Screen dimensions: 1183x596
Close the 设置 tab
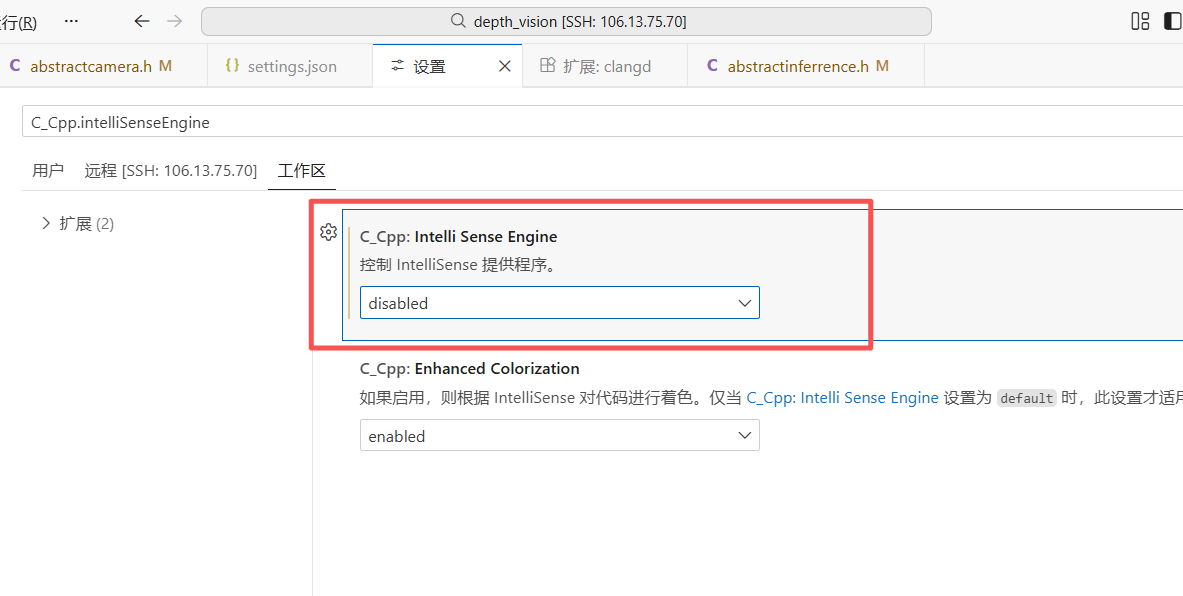coord(505,66)
